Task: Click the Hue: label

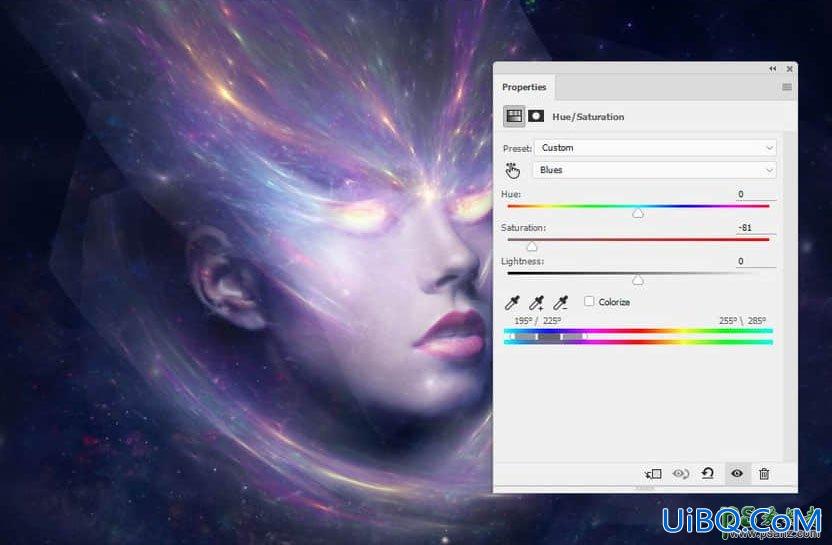Action: point(511,194)
